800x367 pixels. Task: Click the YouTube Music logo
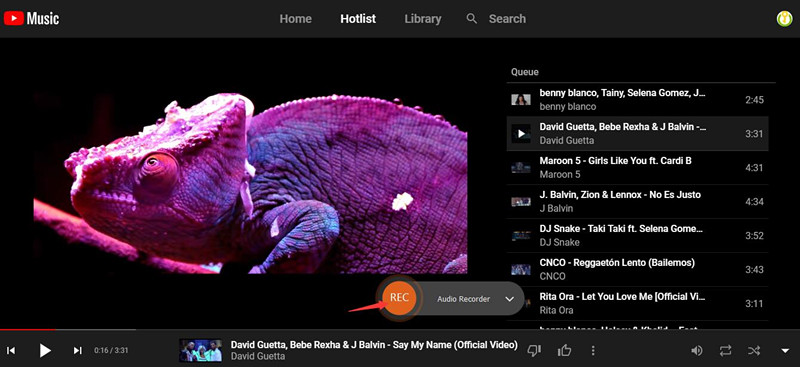31,19
